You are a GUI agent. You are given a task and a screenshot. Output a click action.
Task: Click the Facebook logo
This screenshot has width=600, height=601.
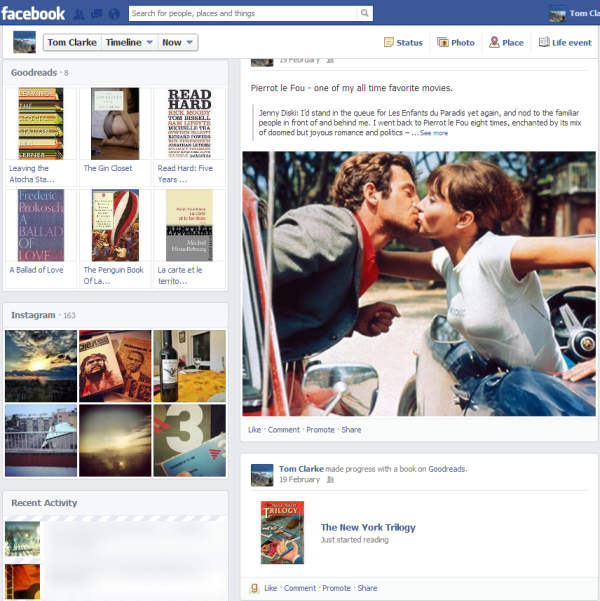33,14
